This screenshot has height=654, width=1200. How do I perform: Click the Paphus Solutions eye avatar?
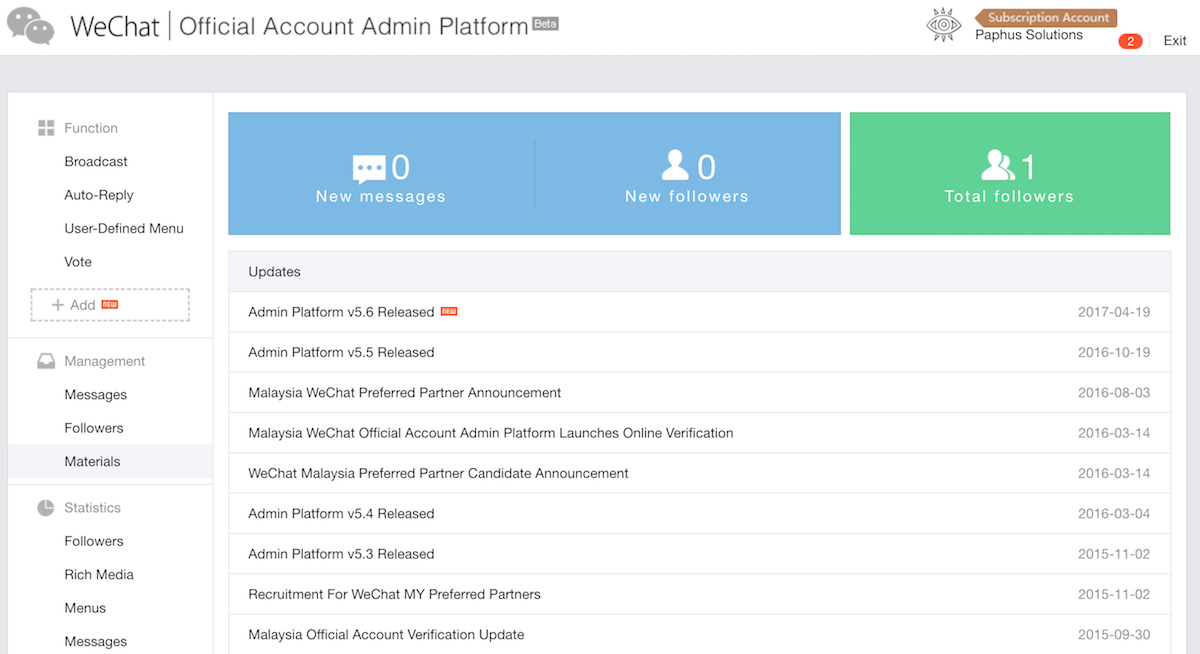tap(943, 26)
